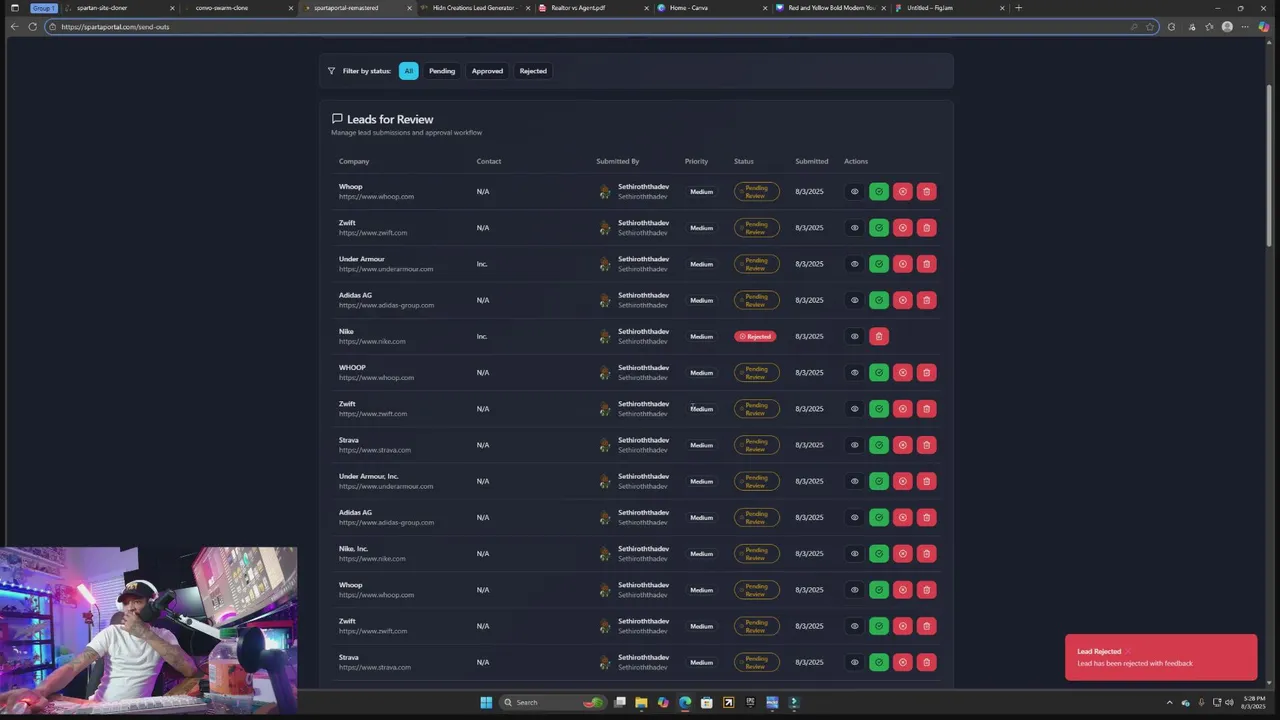Click the filter funnel icon
This screenshot has height=720, width=1280.
pos(331,71)
